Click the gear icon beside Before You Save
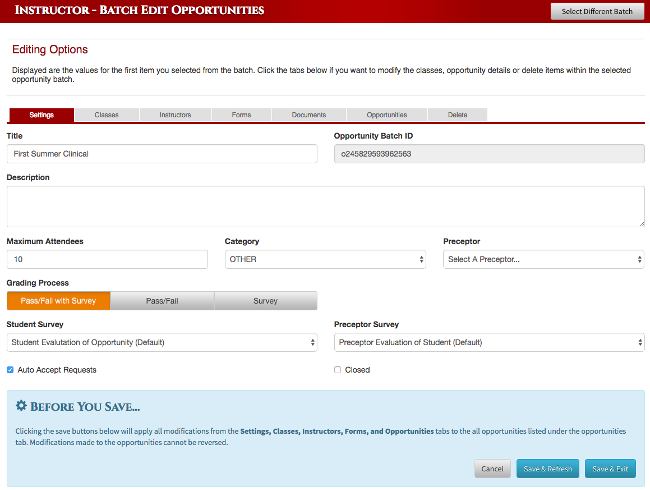The width and height of the screenshot is (650, 490). click(x=21, y=405)
